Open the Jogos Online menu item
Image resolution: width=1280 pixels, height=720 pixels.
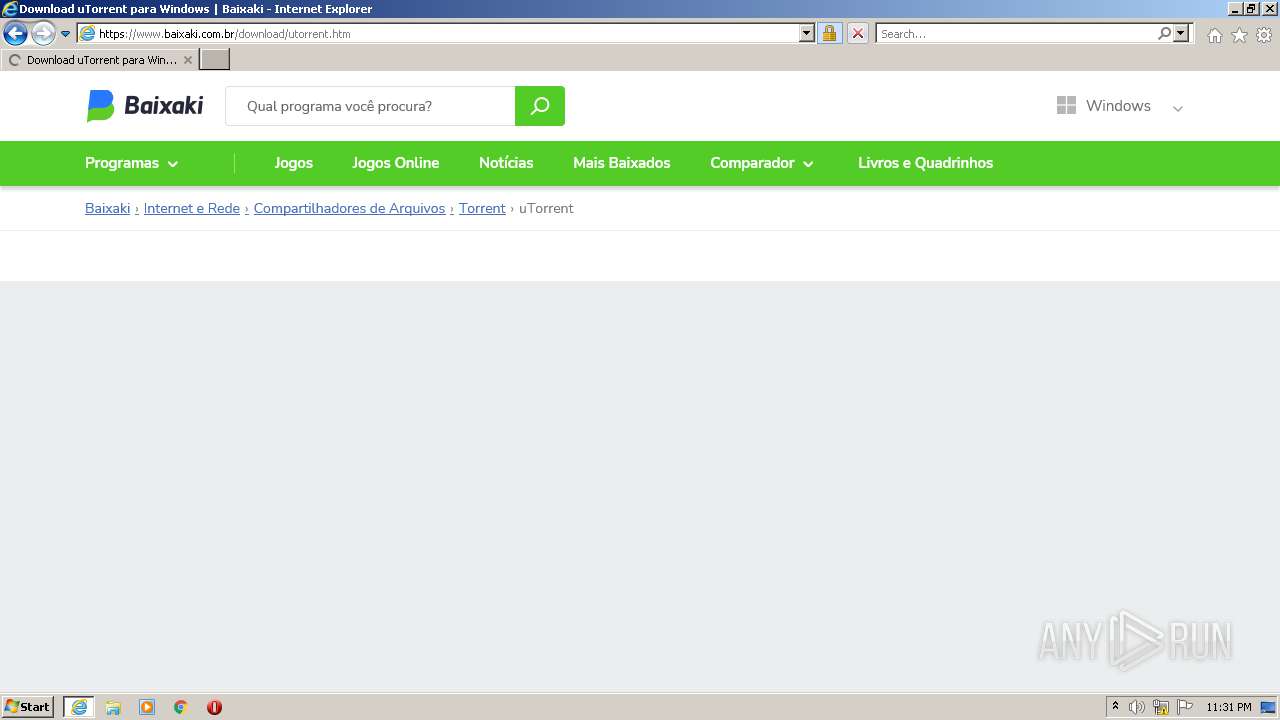(x=396, y=163)
